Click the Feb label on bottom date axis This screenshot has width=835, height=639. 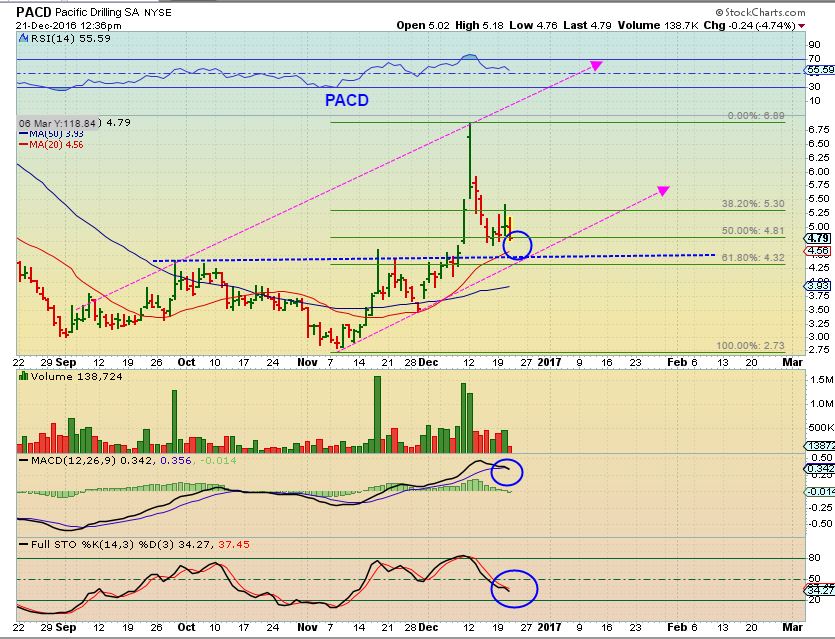[x=677, y=627]
